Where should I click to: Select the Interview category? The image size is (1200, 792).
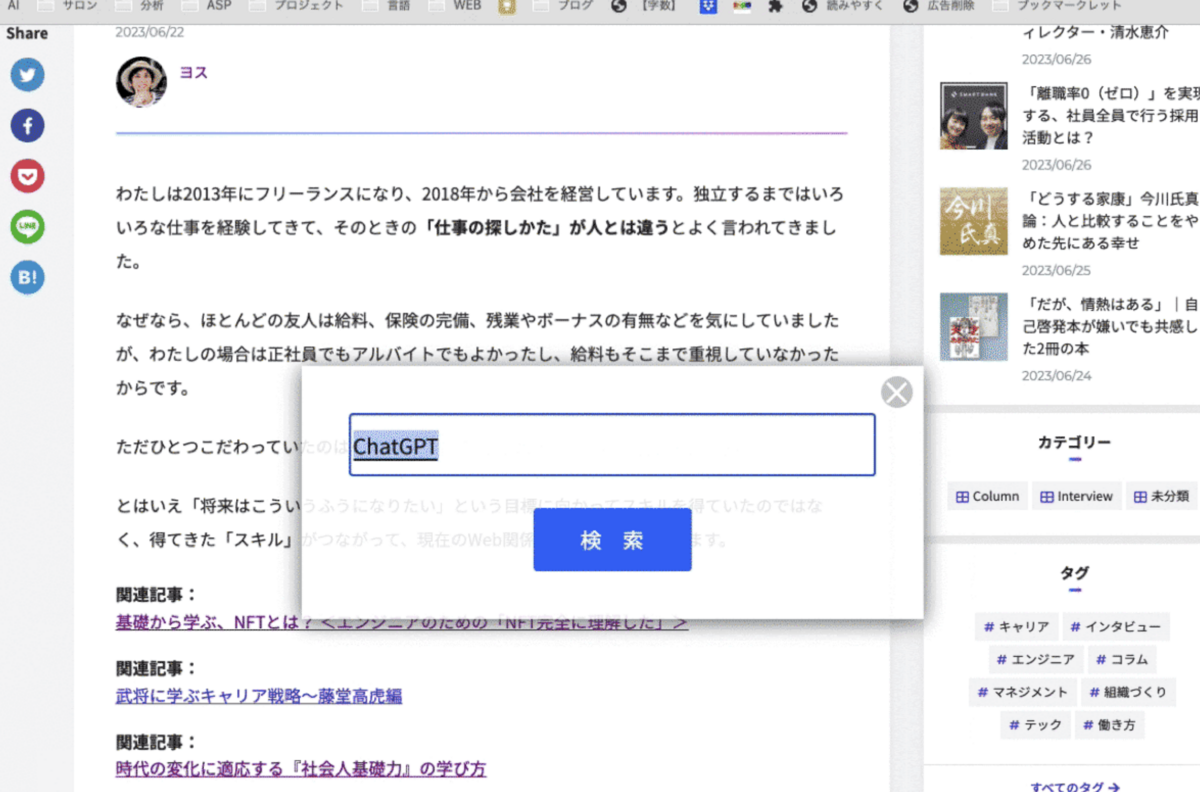point(1076,496)
